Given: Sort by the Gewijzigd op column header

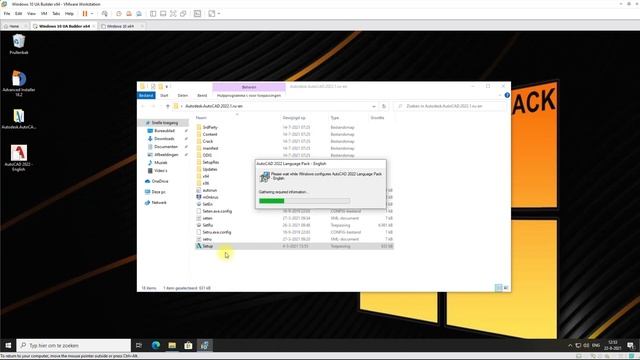Looking at the screenshot, I should tap(294, 118).
